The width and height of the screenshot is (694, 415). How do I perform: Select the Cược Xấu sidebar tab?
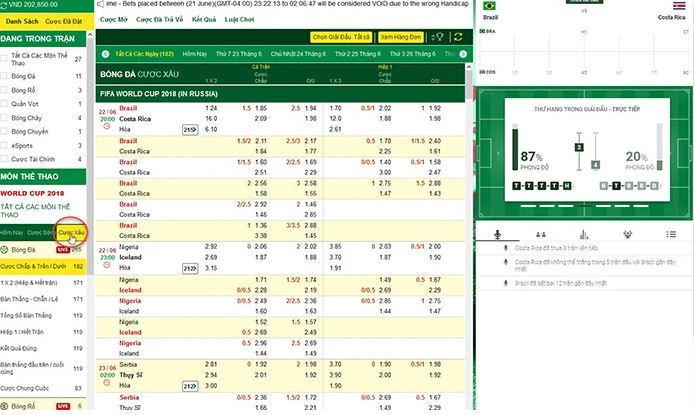pos(71,232)
